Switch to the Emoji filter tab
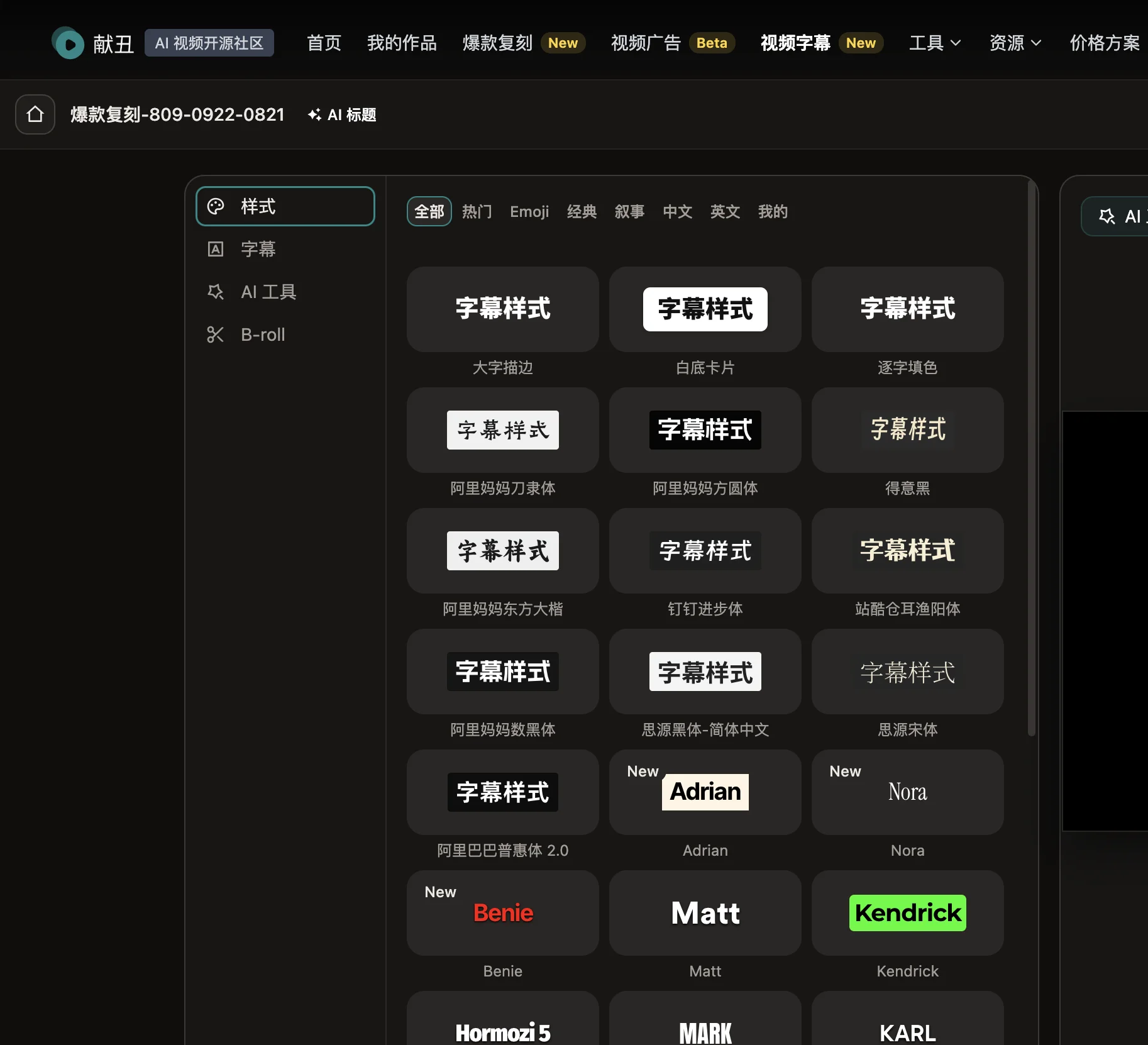This screenshot has height=1045, width=1148. tap(529, 211)
